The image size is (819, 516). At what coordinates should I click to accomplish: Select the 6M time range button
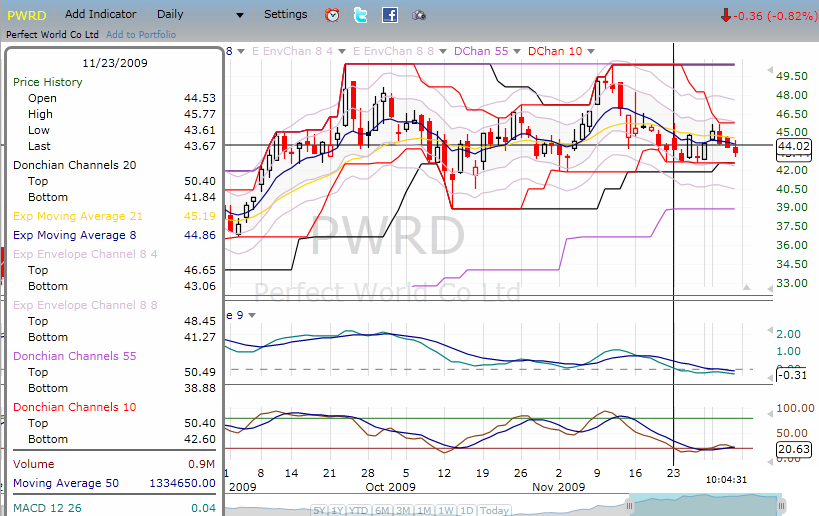pyautogui.click(x=383, y=510)
